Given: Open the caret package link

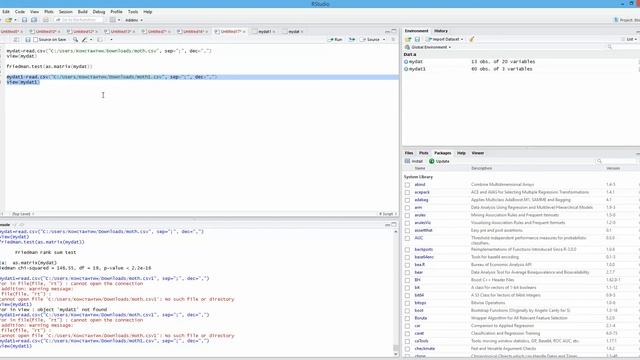Looking at the screenshot, I should 419,333.
